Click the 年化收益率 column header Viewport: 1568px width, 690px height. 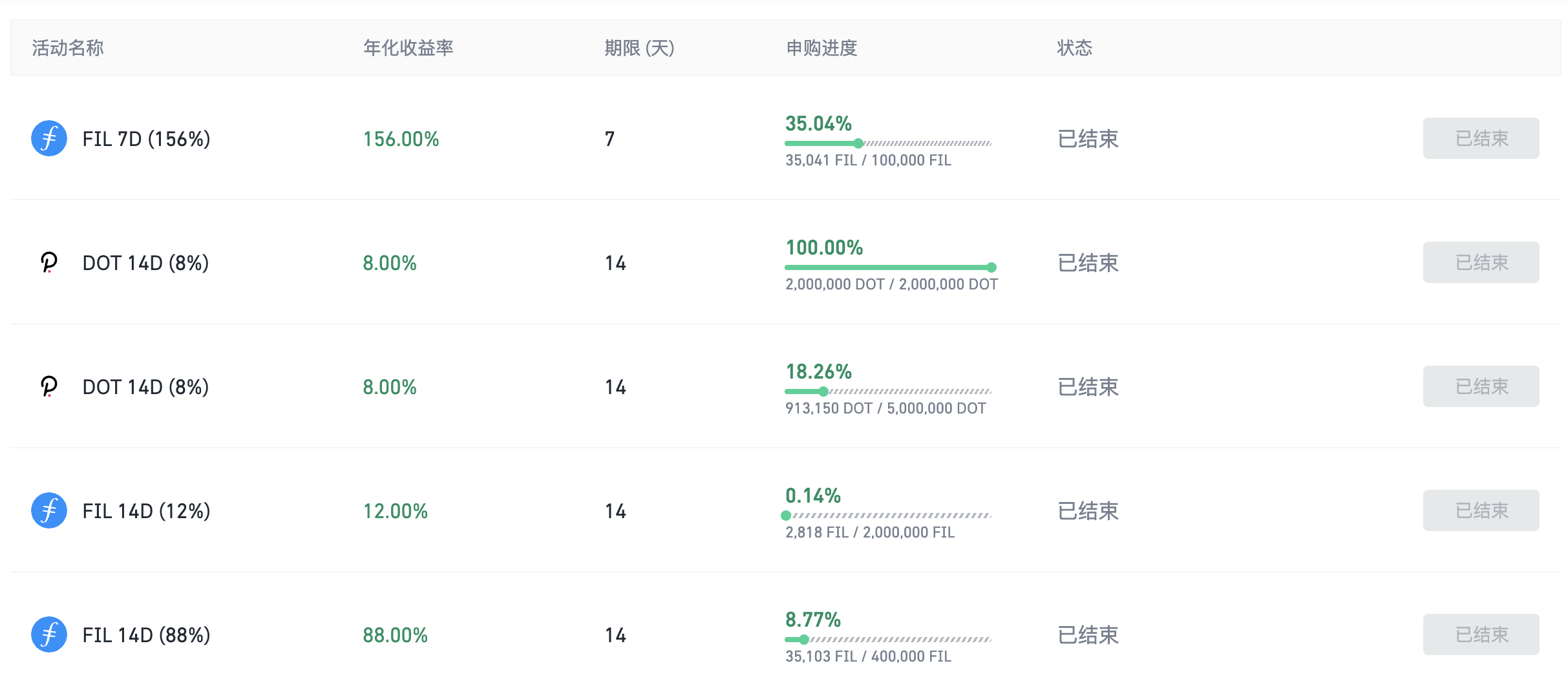(408, 48)
